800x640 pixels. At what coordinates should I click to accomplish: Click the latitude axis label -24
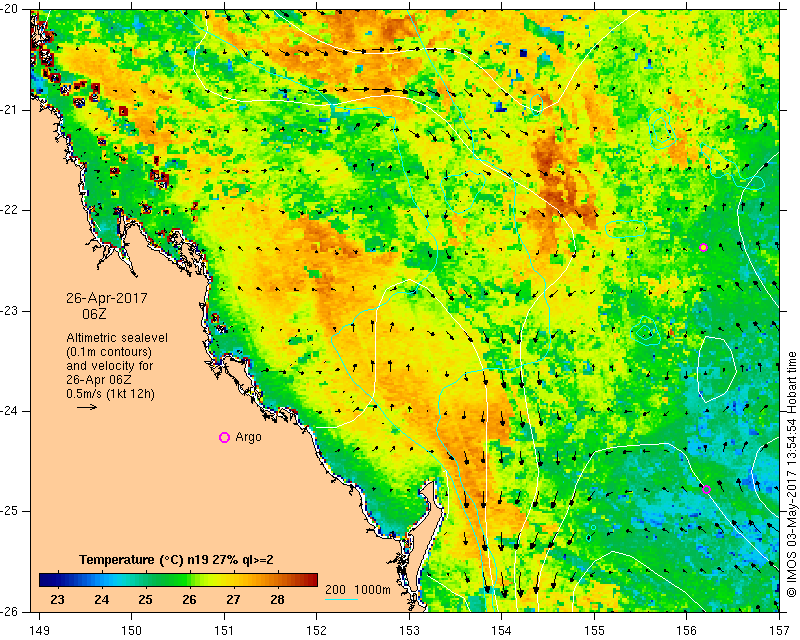[x=10, y=411]
